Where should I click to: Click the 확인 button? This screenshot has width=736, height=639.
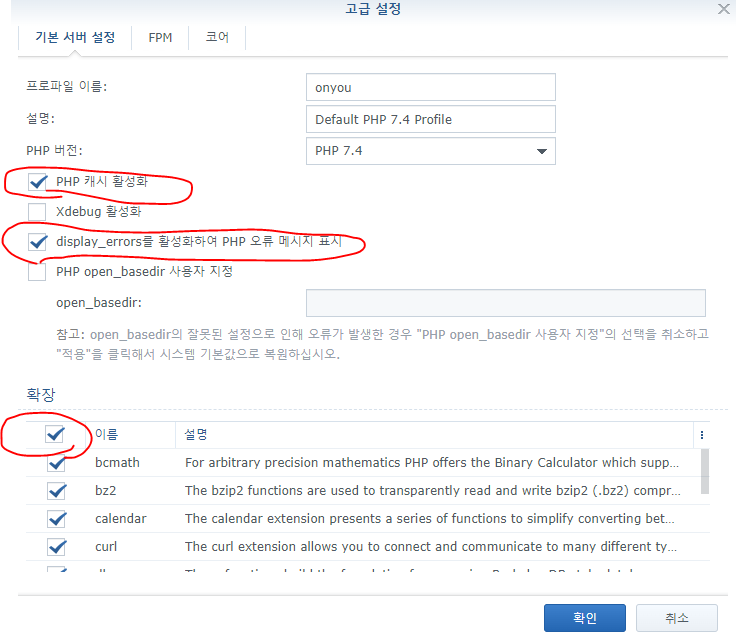[584, 618]
